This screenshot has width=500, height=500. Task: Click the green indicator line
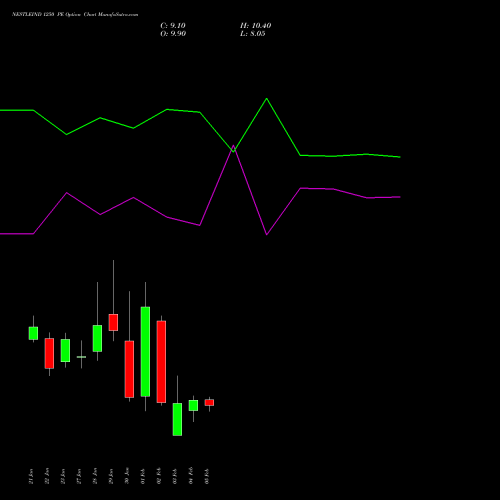[x=200, y=112]
